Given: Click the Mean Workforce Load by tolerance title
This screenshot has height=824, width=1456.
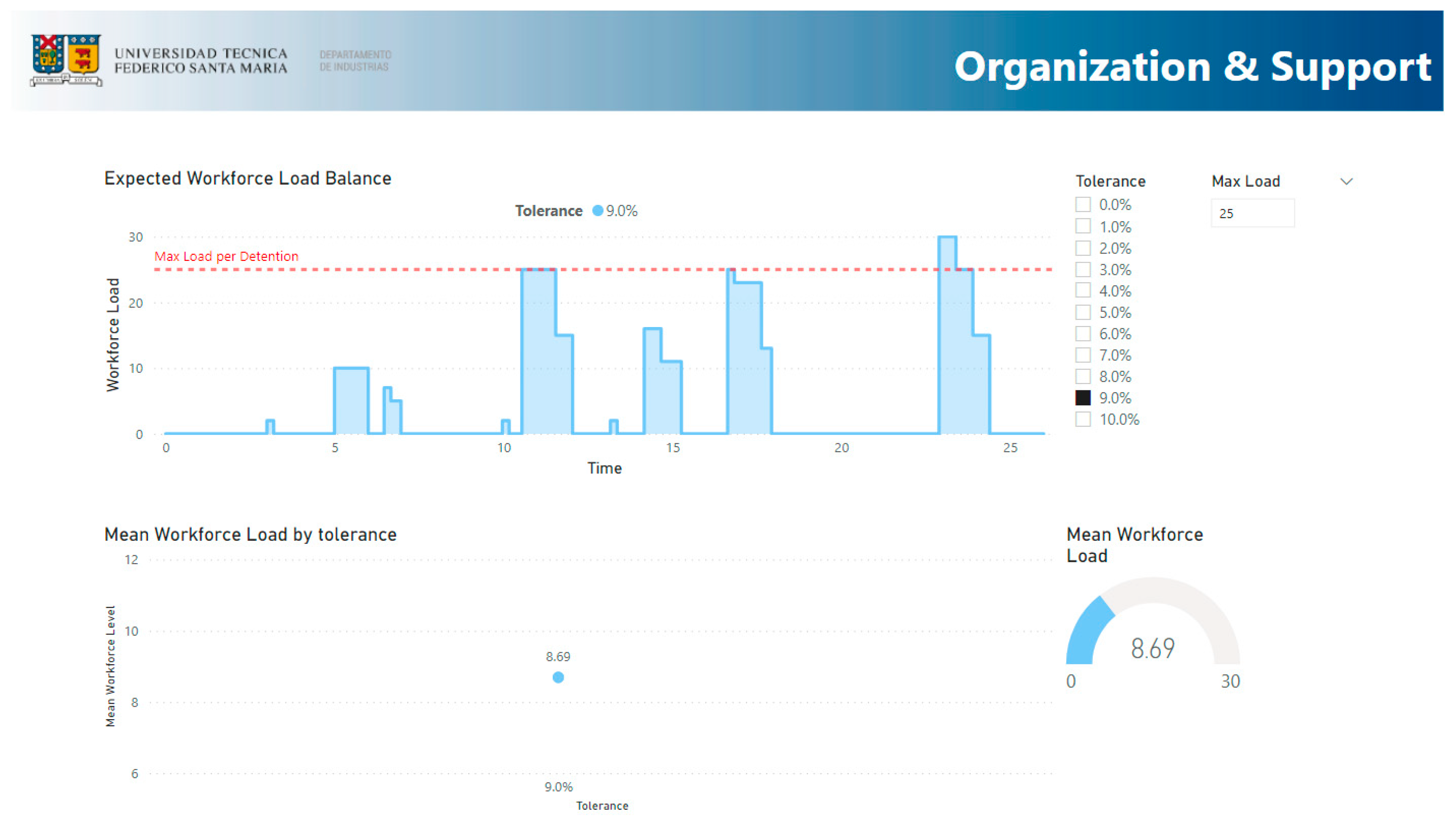Looking at the screenshot, I should [x=250, y=534].
